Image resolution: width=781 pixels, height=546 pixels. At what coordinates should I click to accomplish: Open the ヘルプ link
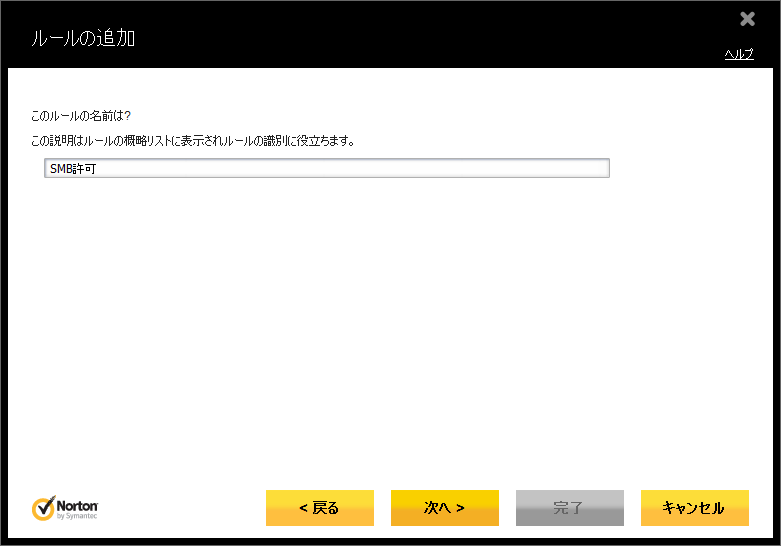tap(738, 54)
